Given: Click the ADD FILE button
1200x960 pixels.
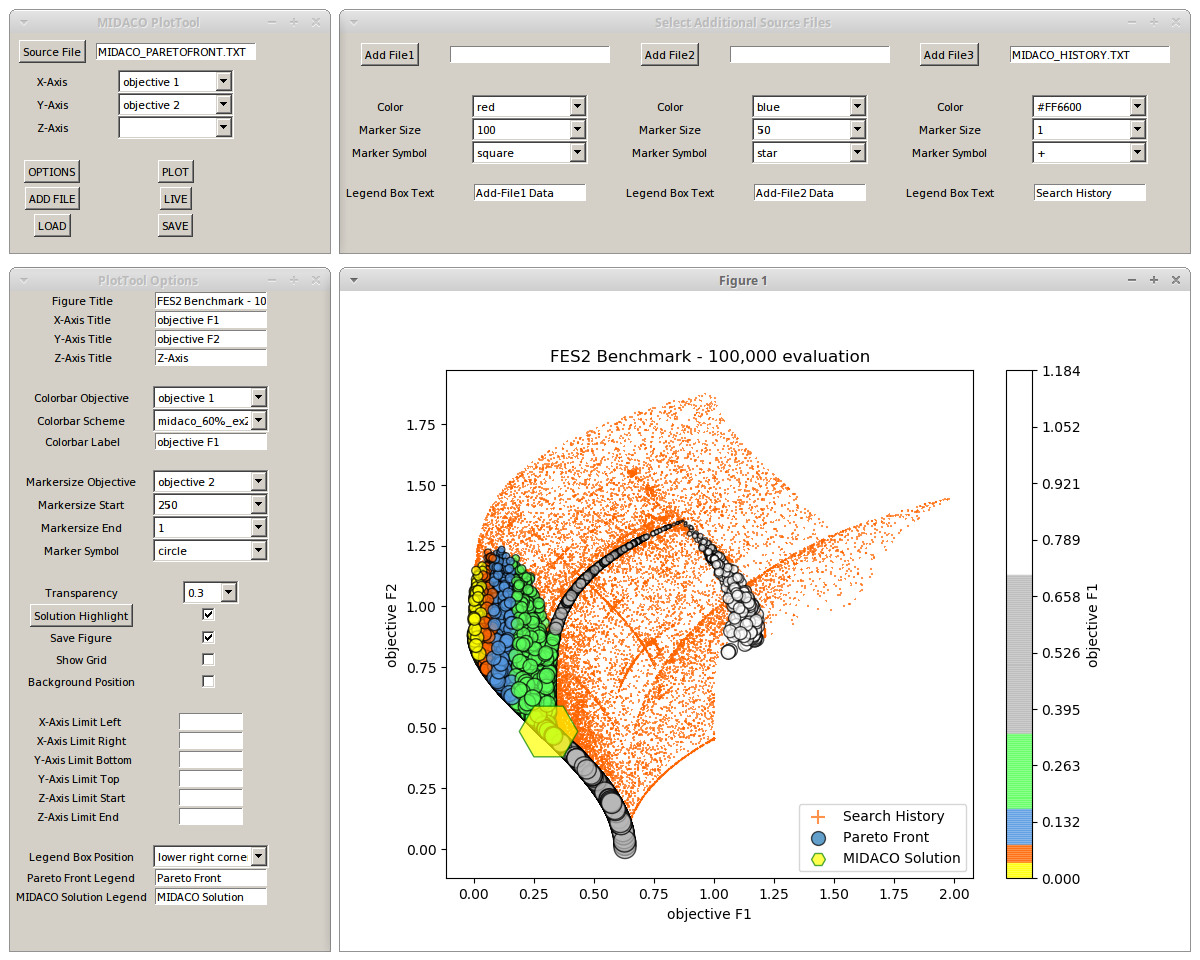Looking at the screenshot, I should [52, 199].
